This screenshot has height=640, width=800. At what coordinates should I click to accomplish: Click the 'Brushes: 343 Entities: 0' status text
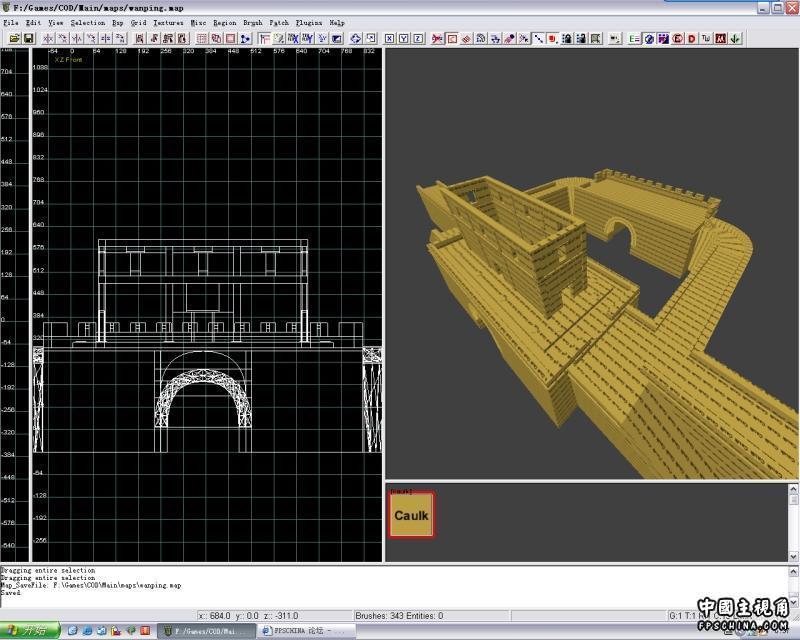(x=399, y=616)
